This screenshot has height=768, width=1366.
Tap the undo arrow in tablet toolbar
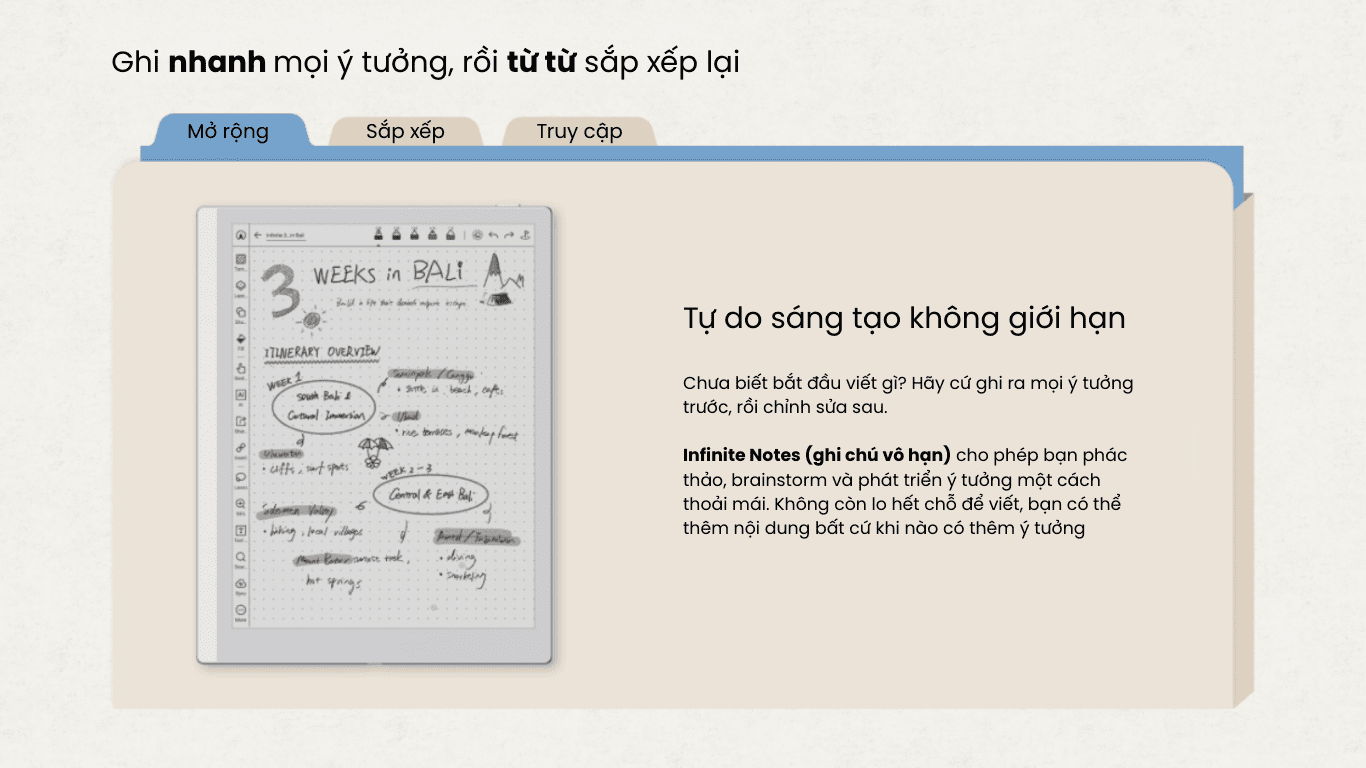(493, 236)
